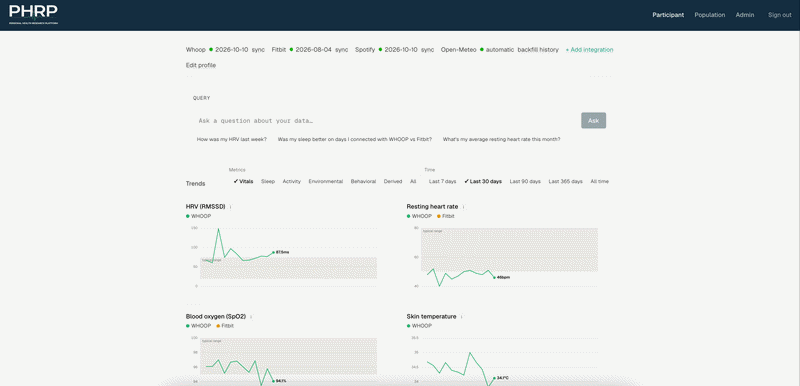Screen dimensions: 800x386
Task: Click the Ask button
Action: 593,120
